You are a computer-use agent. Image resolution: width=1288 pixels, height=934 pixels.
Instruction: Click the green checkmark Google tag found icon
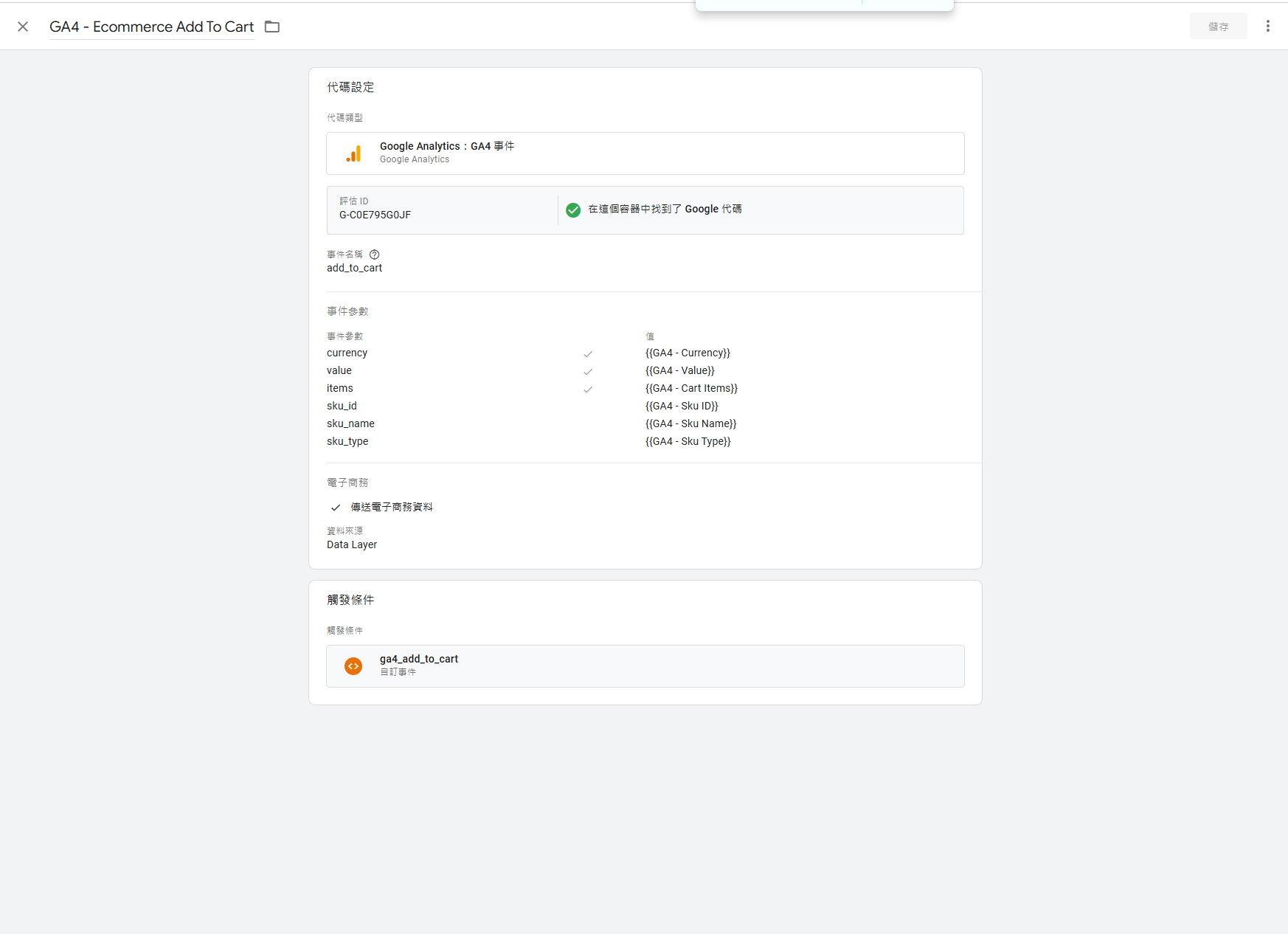(573, 210)
